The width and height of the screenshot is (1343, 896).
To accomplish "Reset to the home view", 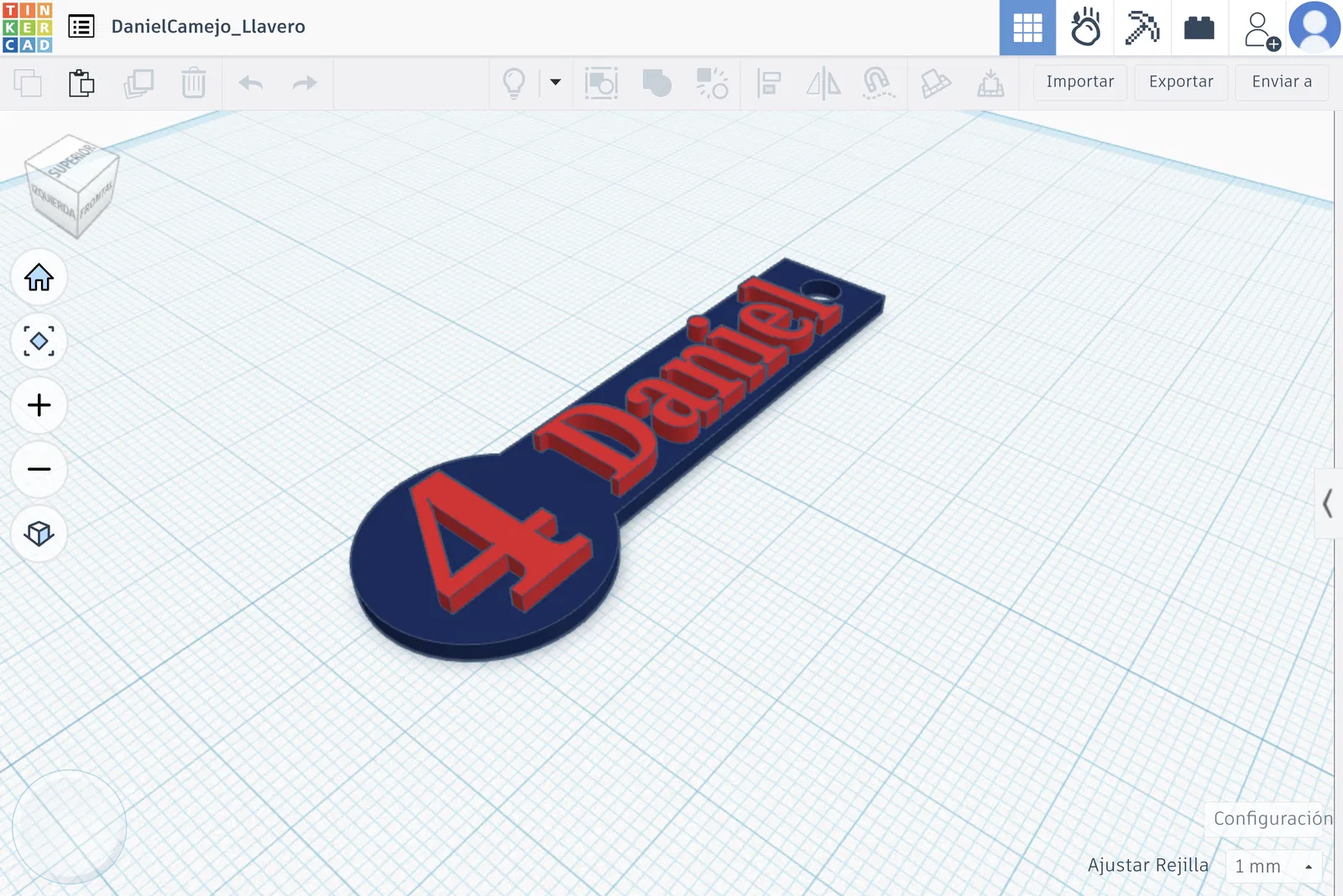I will 39,278.
